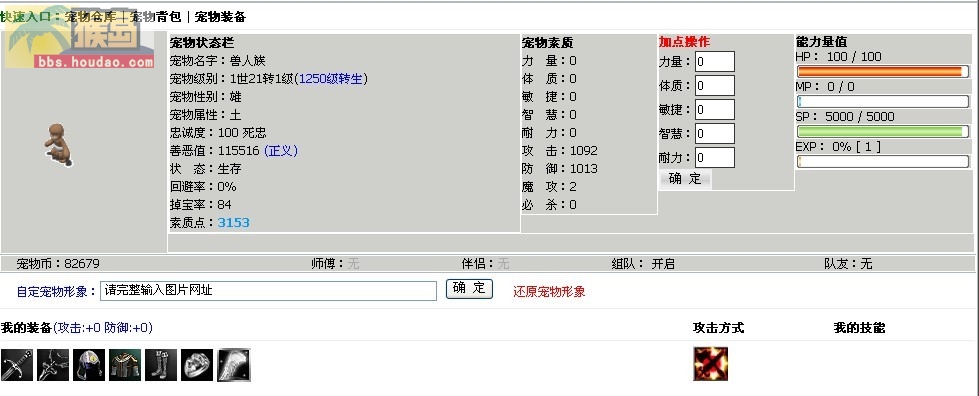The height and width of the screenshot is (396, 979).
Task: Click the empty MP bar
Action: (x=882, y=101)
